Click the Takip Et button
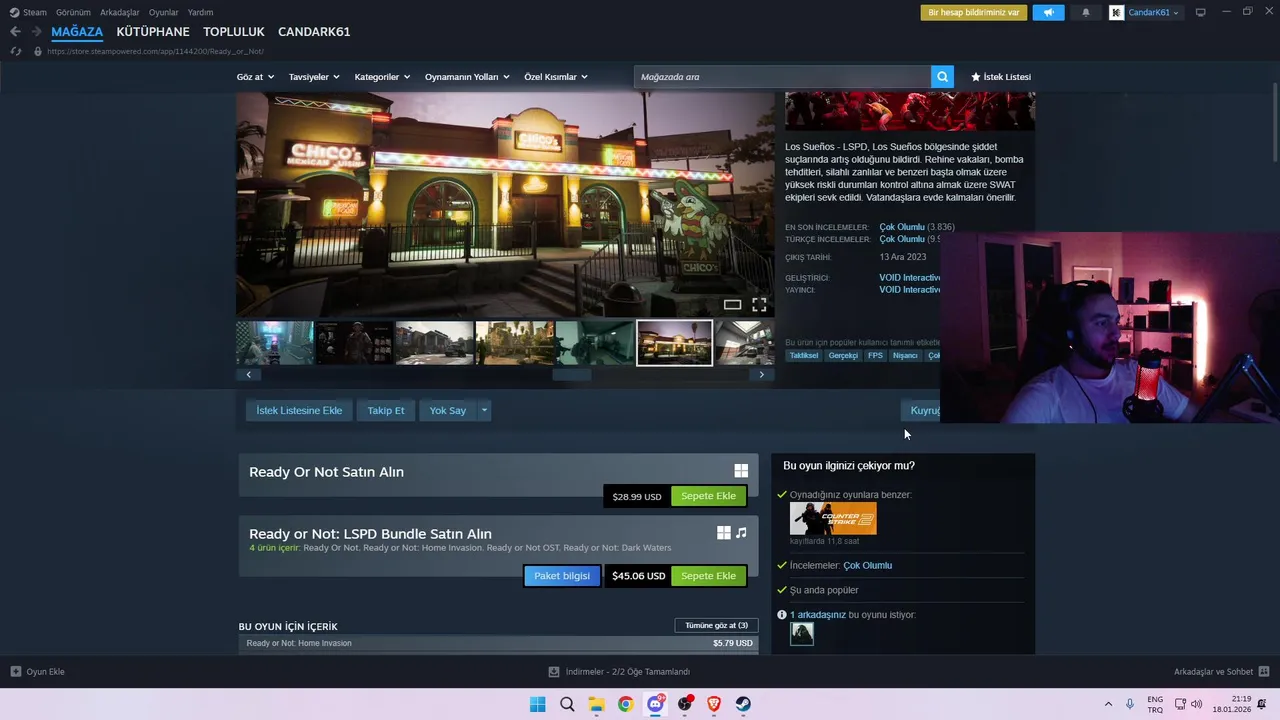 pyautogui.click(x=386, y=410)
